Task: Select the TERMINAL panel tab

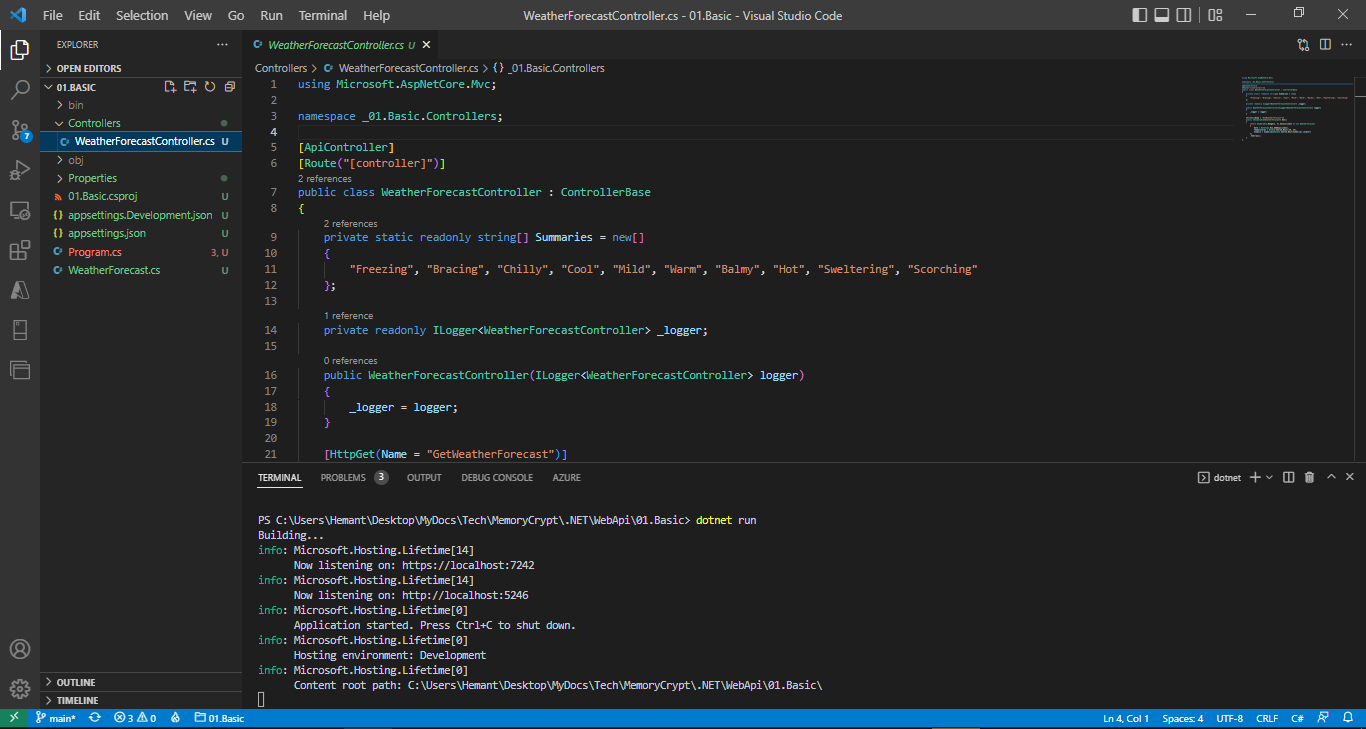Action: click(x=279, y=477)
